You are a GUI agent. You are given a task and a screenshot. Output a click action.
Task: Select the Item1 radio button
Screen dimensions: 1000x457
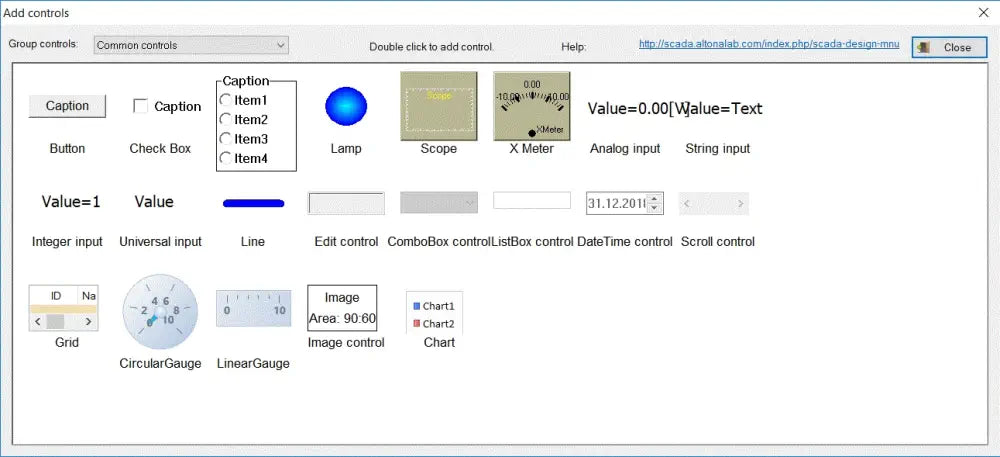tap(226, 101)
